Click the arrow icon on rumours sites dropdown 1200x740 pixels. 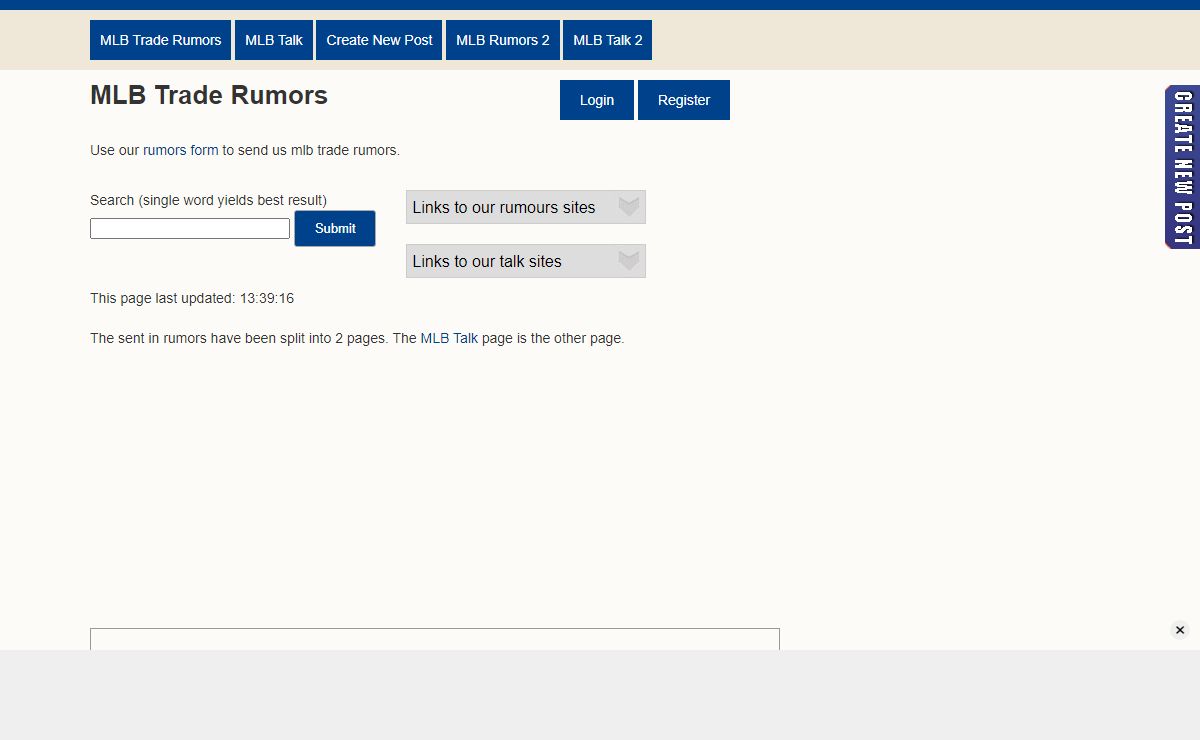coord(628,207)
